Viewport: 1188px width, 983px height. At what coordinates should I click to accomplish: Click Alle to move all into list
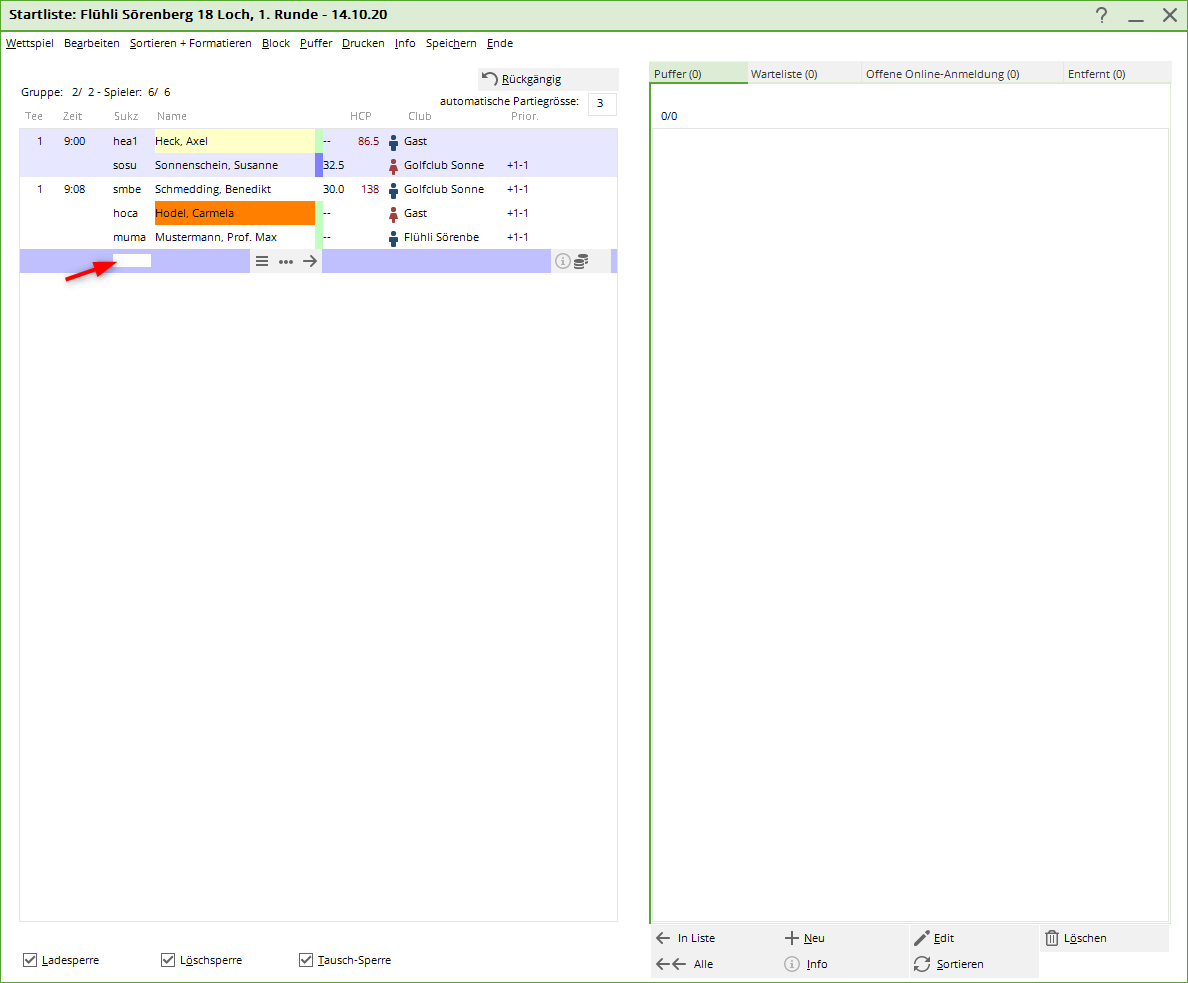[684, 964]
